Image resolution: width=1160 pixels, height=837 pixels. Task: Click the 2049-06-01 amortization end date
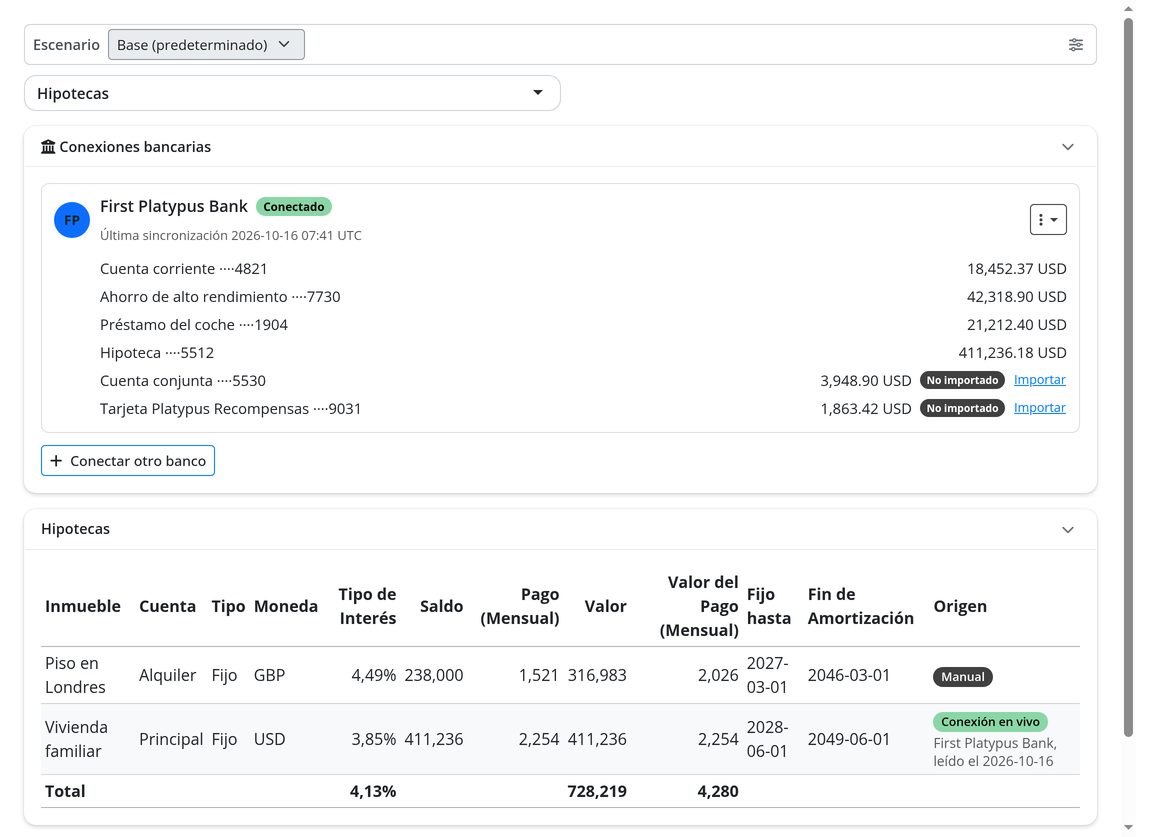(x=849, y=739)
